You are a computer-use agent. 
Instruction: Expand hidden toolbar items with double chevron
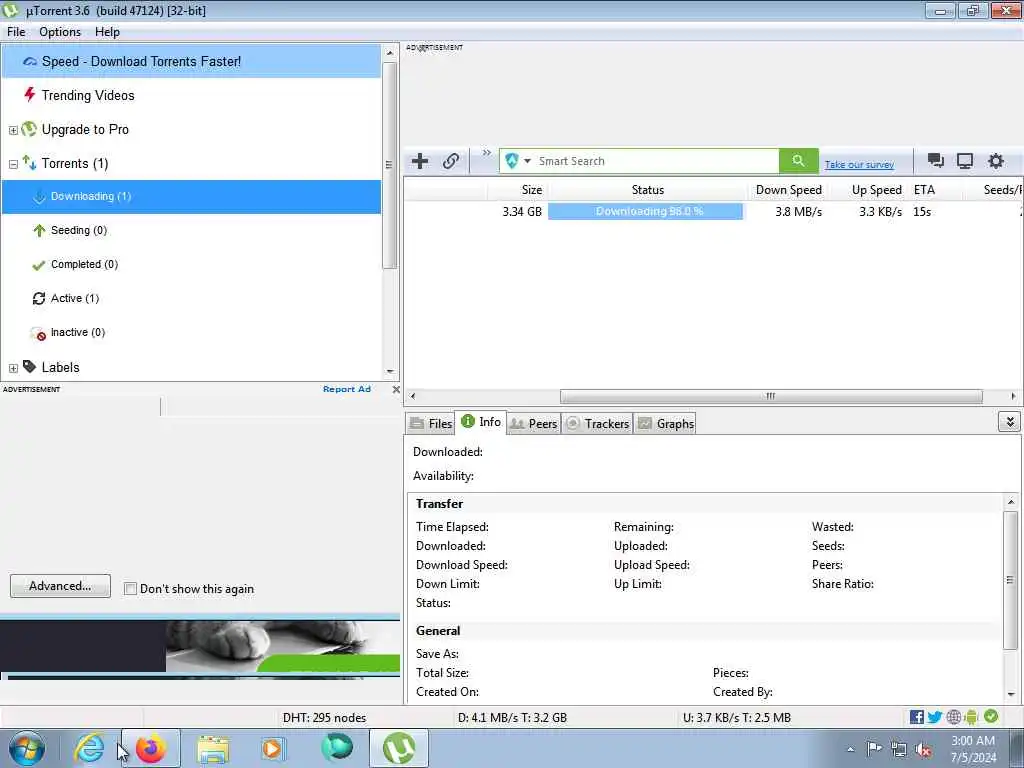(x=487, y=153)
